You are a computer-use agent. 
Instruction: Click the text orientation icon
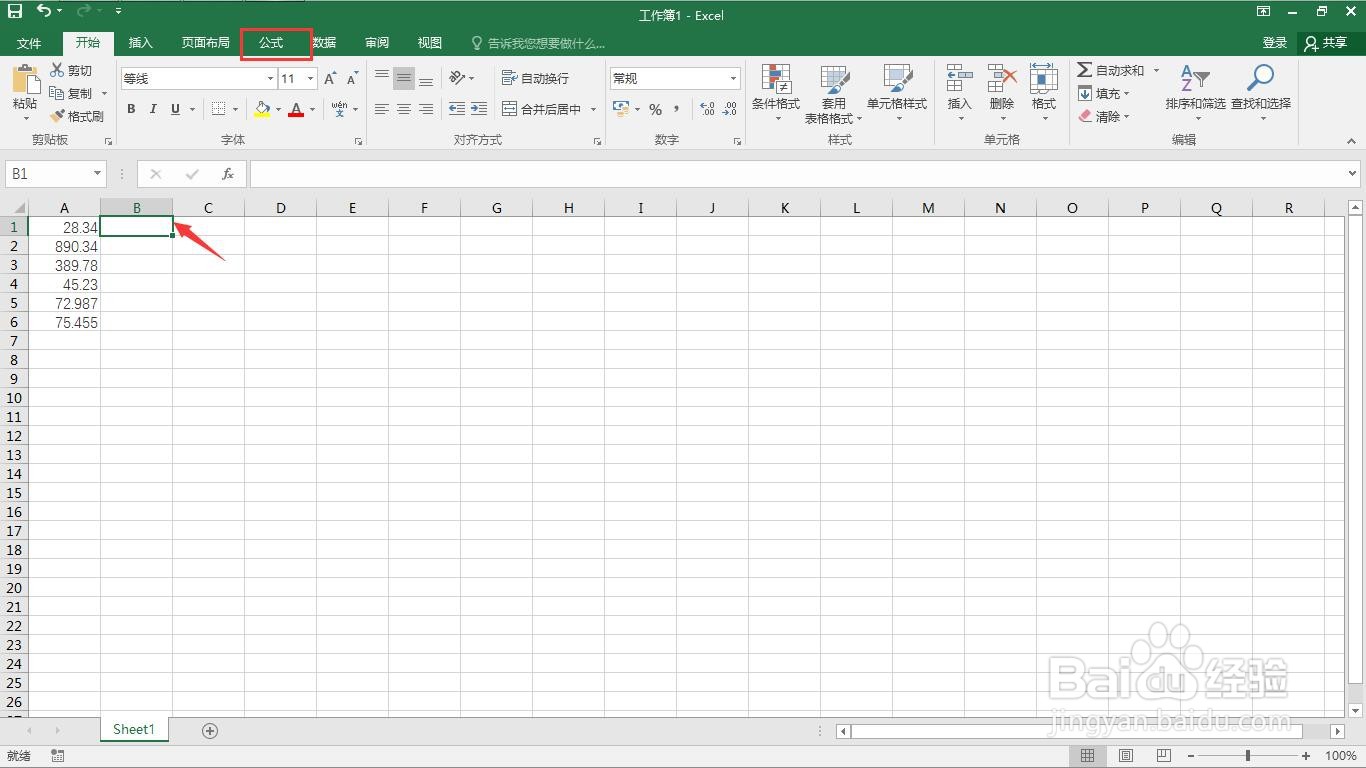pos(457,78)
